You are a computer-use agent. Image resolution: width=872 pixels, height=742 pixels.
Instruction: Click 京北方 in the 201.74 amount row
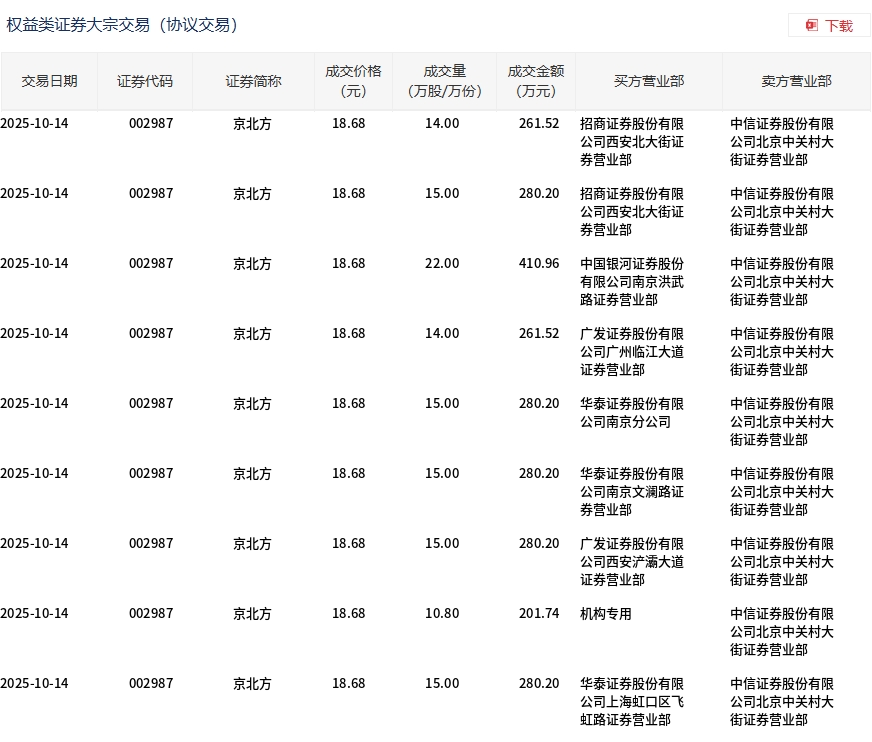point(252,614)
